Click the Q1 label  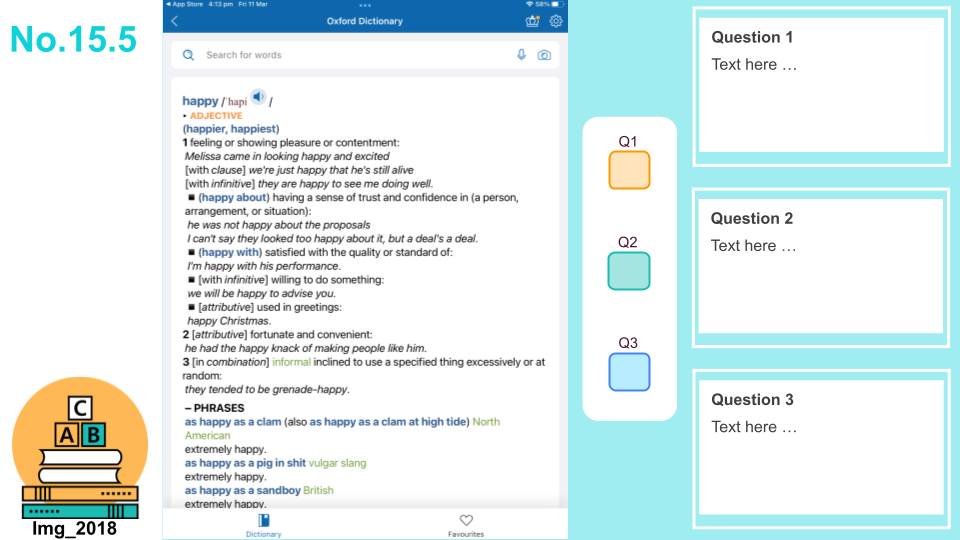(x=628, y=141)
